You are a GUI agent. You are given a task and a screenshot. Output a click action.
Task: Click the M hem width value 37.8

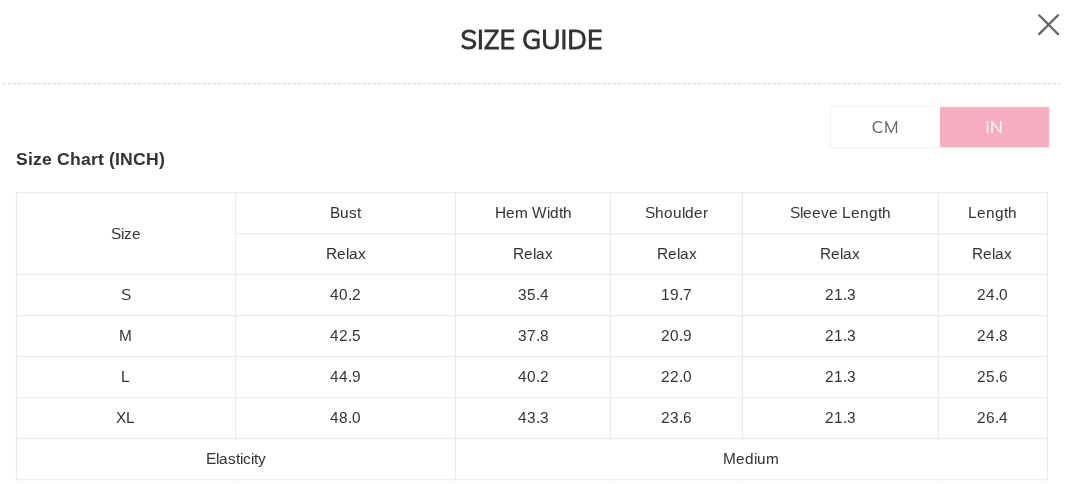(533, 336)
